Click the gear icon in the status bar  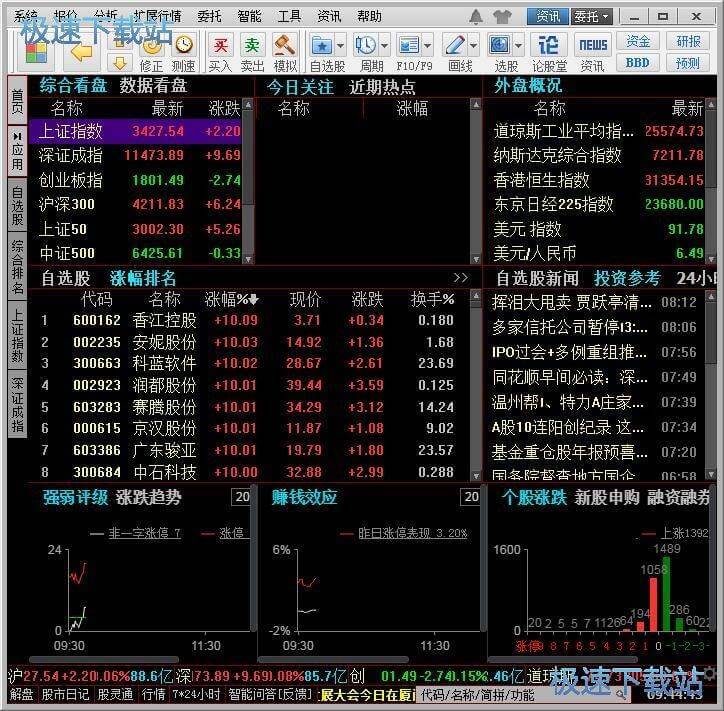coord(712,674)
